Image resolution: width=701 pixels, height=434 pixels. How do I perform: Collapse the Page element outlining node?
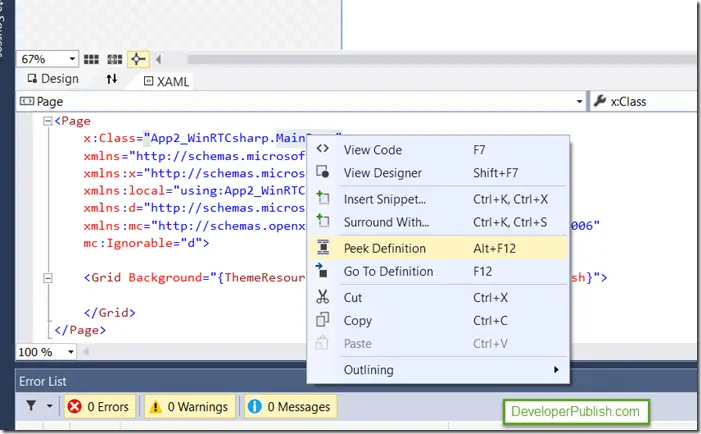[x=47, y=121]
